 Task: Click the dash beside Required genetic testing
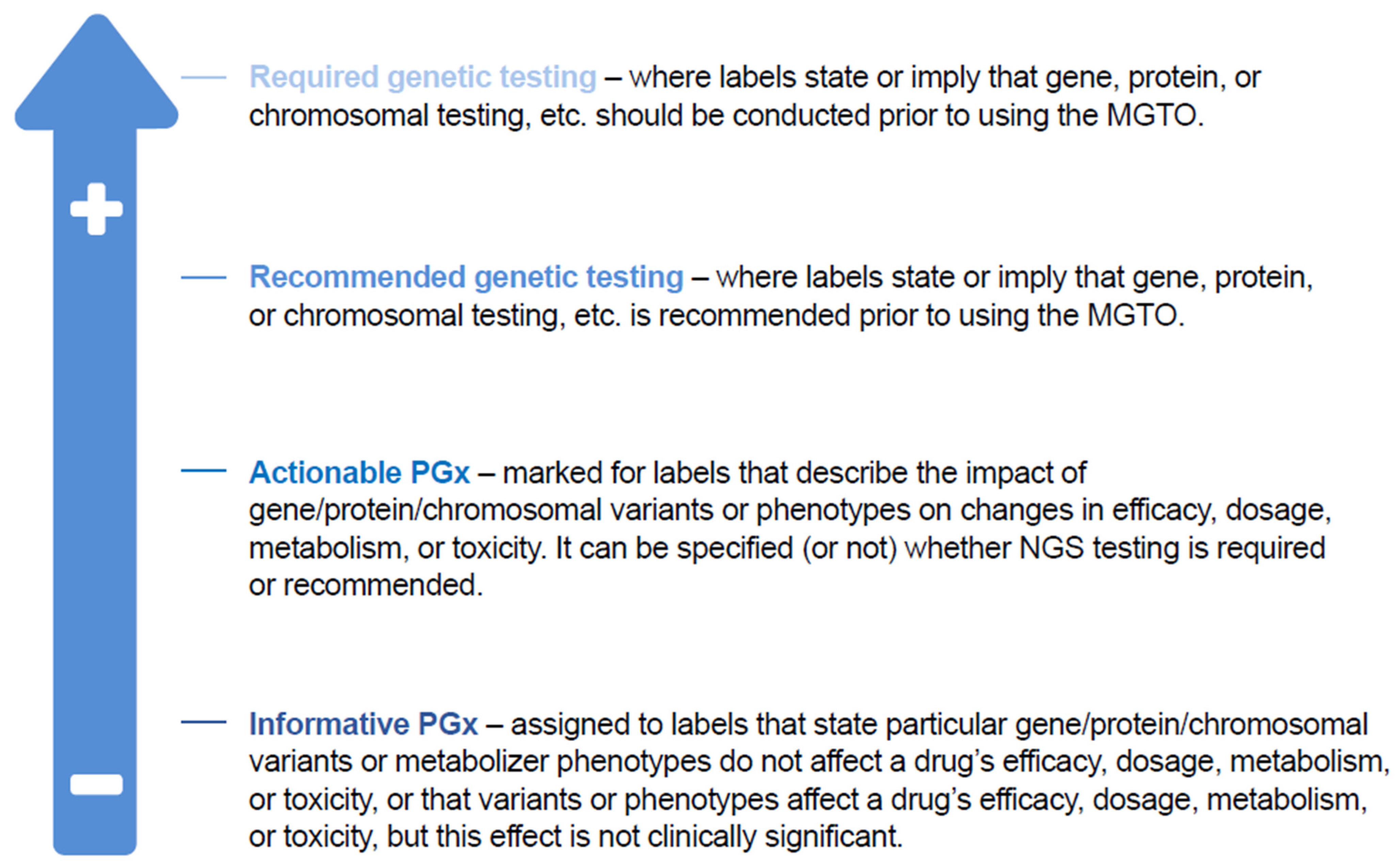click(x=204, y=77)
